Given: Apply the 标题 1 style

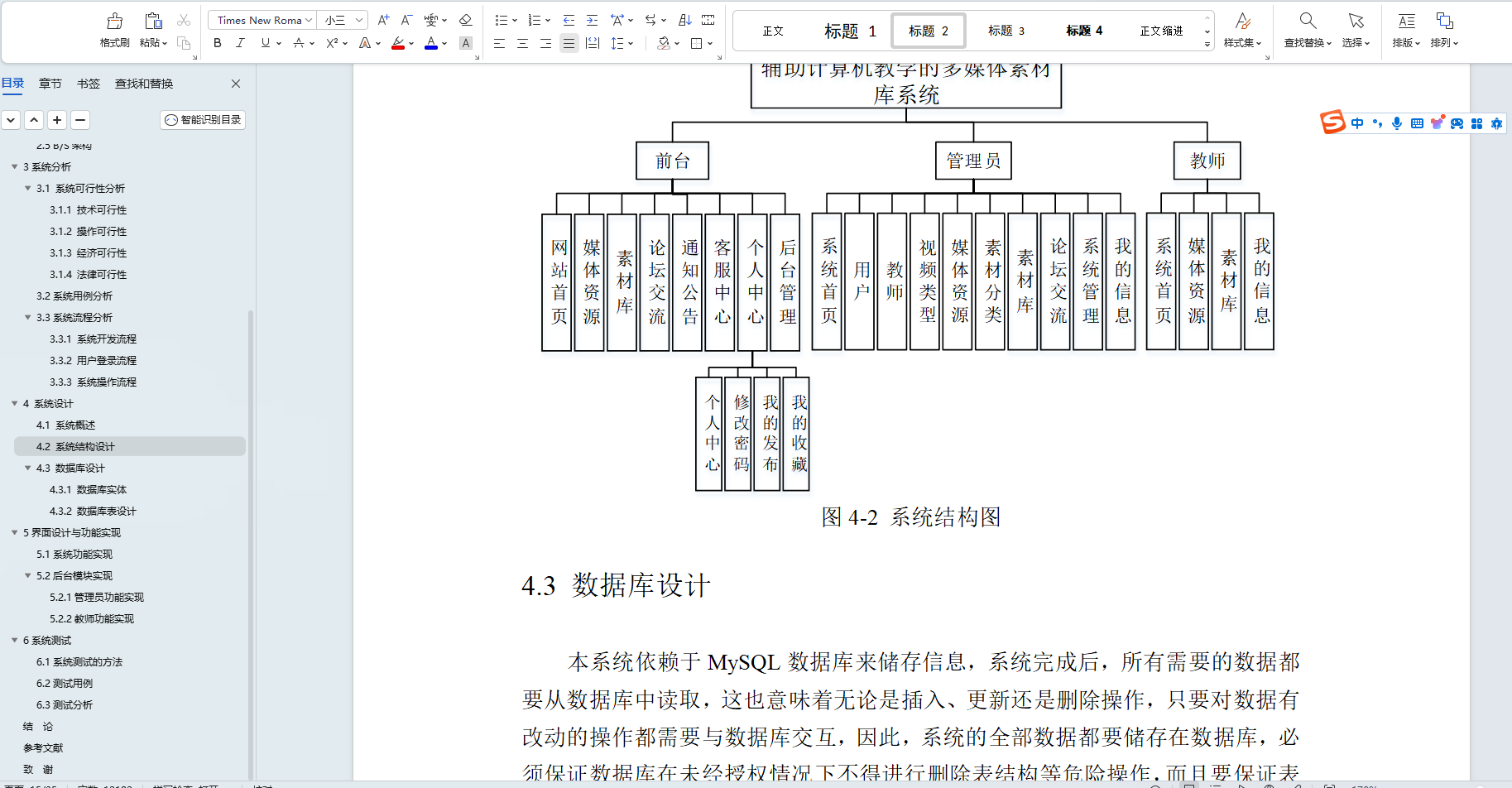Looking at the screenshot, I should (850, 31).
